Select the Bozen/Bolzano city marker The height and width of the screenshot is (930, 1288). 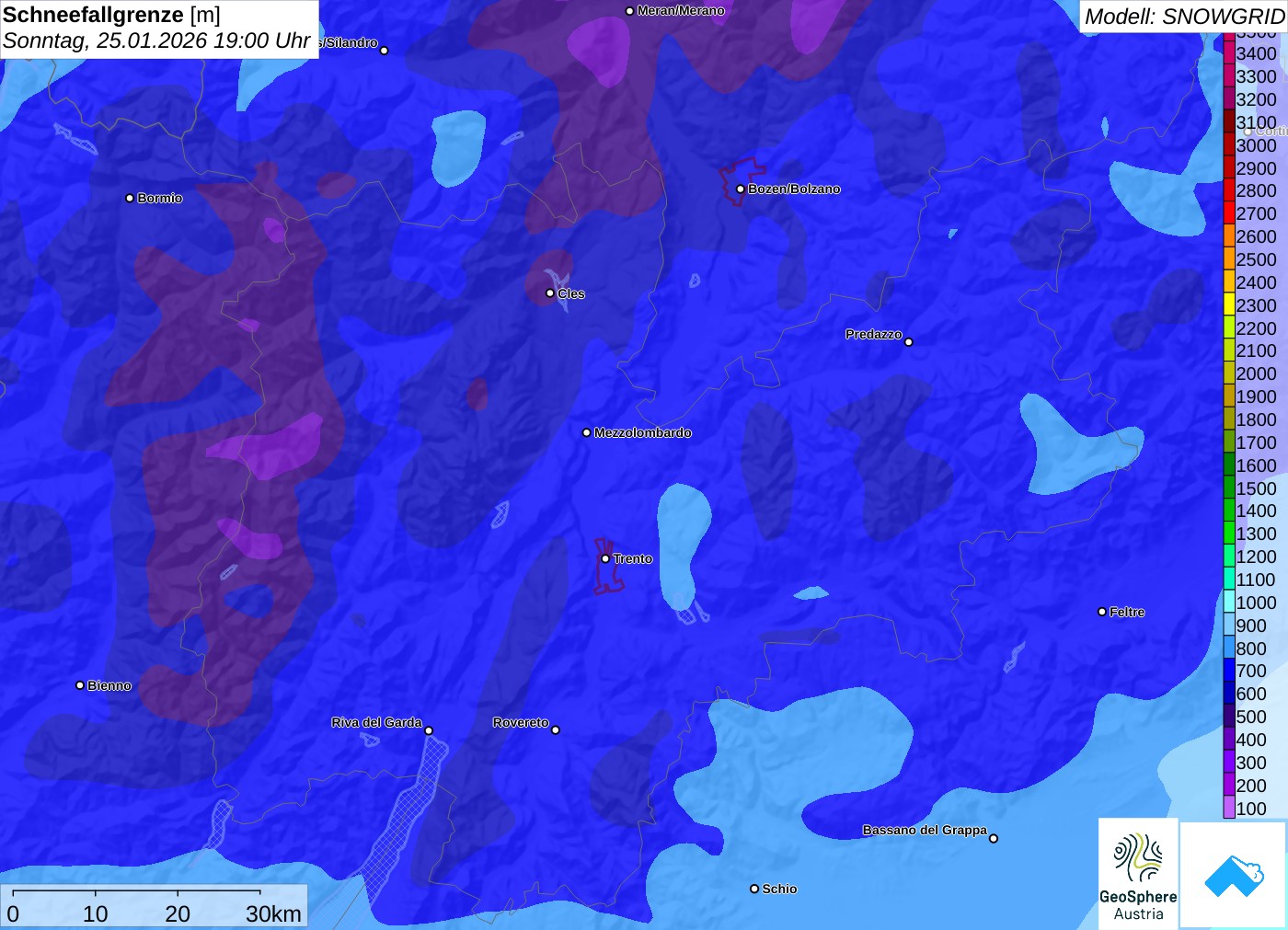[x=741, y=189]
